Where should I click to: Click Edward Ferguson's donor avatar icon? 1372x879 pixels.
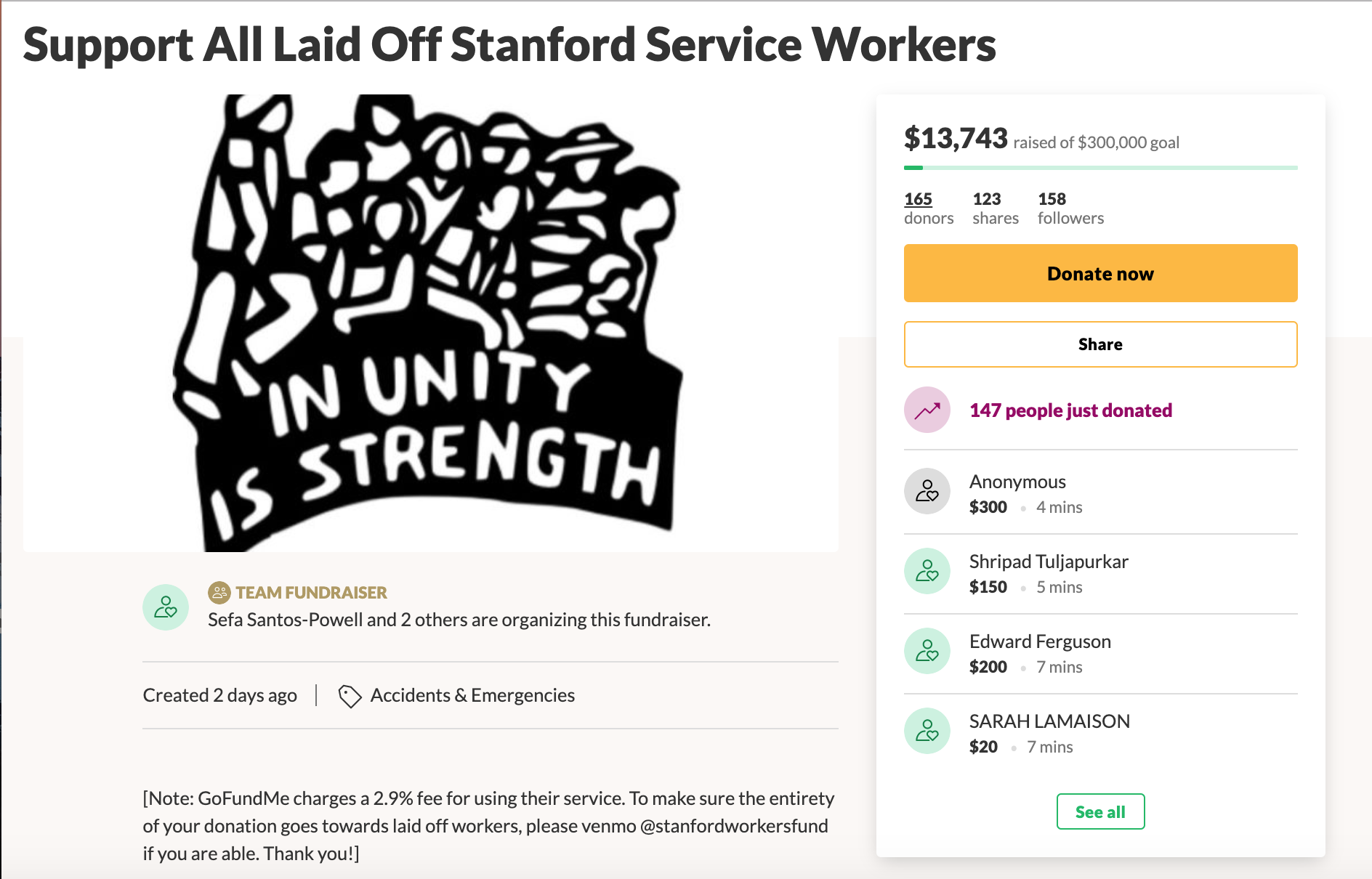tap(927, 652)
